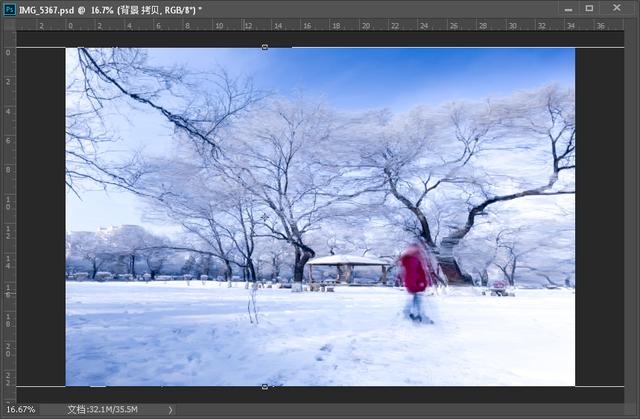Click the document size readout 32.1M/35.5M

point(102,409)
